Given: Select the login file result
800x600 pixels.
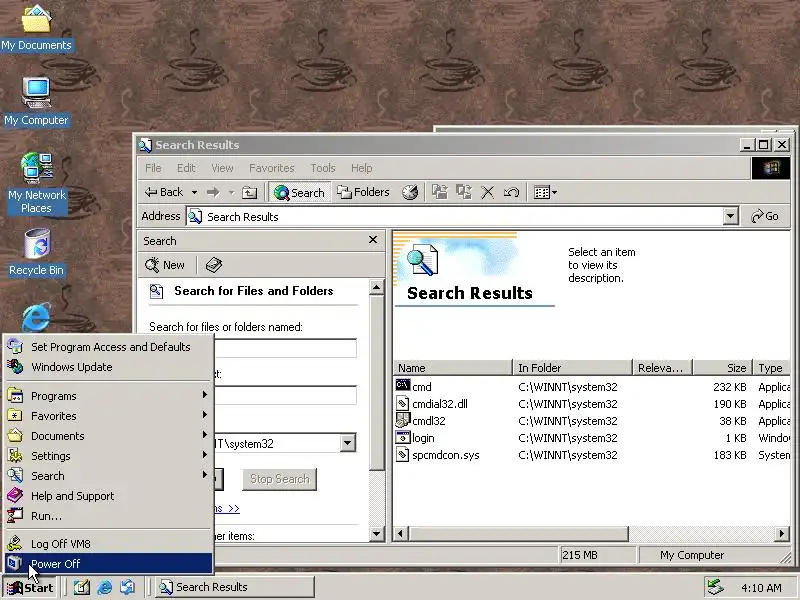Looking at the screenshot, I should tap(415, 438).
